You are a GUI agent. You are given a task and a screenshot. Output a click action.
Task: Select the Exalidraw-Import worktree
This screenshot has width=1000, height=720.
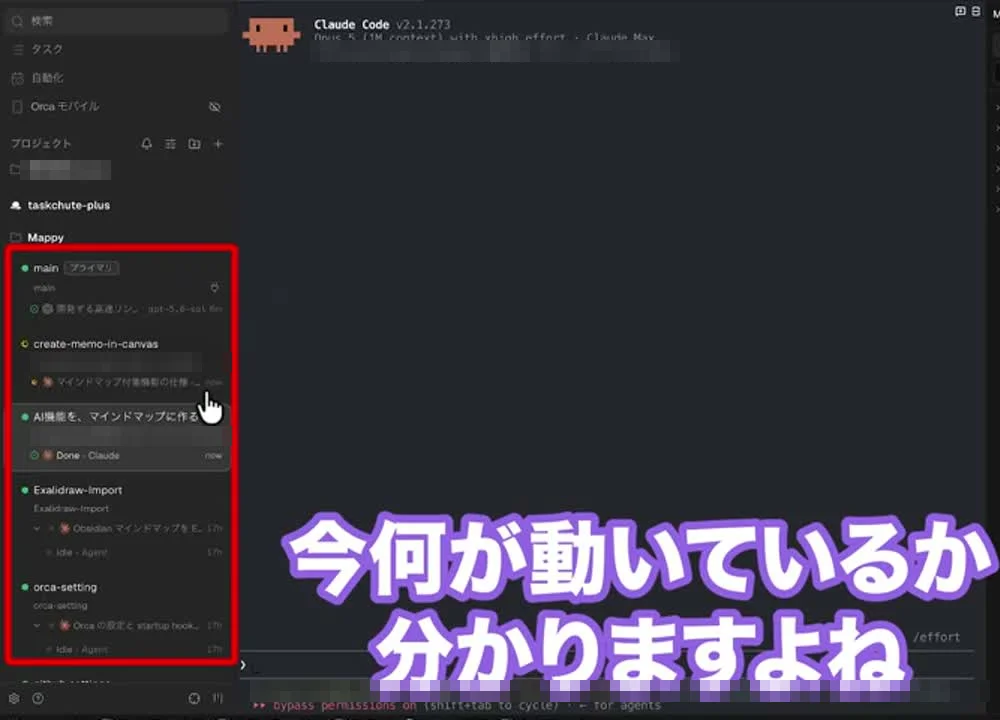pyautogui.click(x=78, y=490)
